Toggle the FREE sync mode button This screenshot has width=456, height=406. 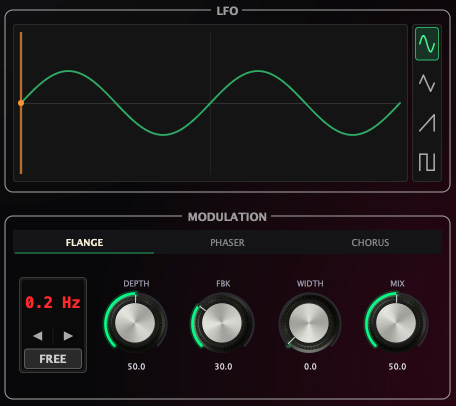[53, 359]
